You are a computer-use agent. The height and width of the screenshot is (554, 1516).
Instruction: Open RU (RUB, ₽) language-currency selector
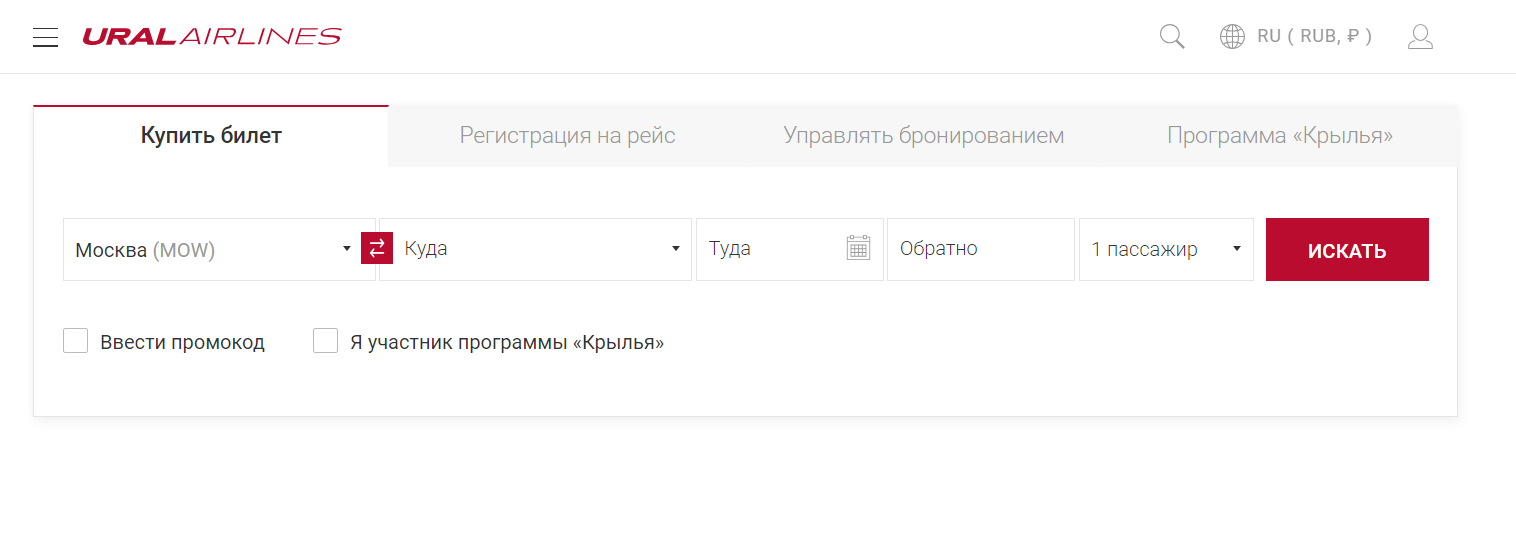tap(1314, 37)
